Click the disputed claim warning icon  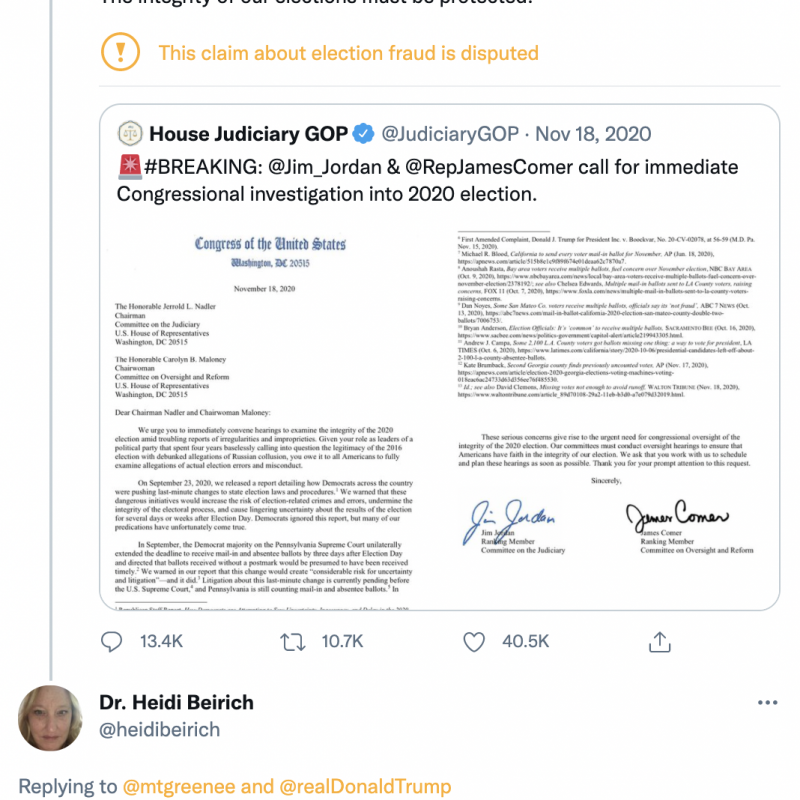tap(122, 52)
